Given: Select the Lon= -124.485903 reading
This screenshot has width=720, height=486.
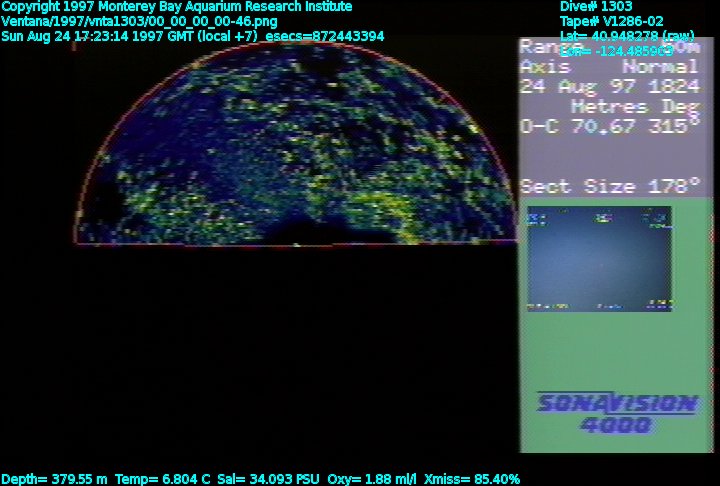Looking at the screenshot, I should pos(617,51).
